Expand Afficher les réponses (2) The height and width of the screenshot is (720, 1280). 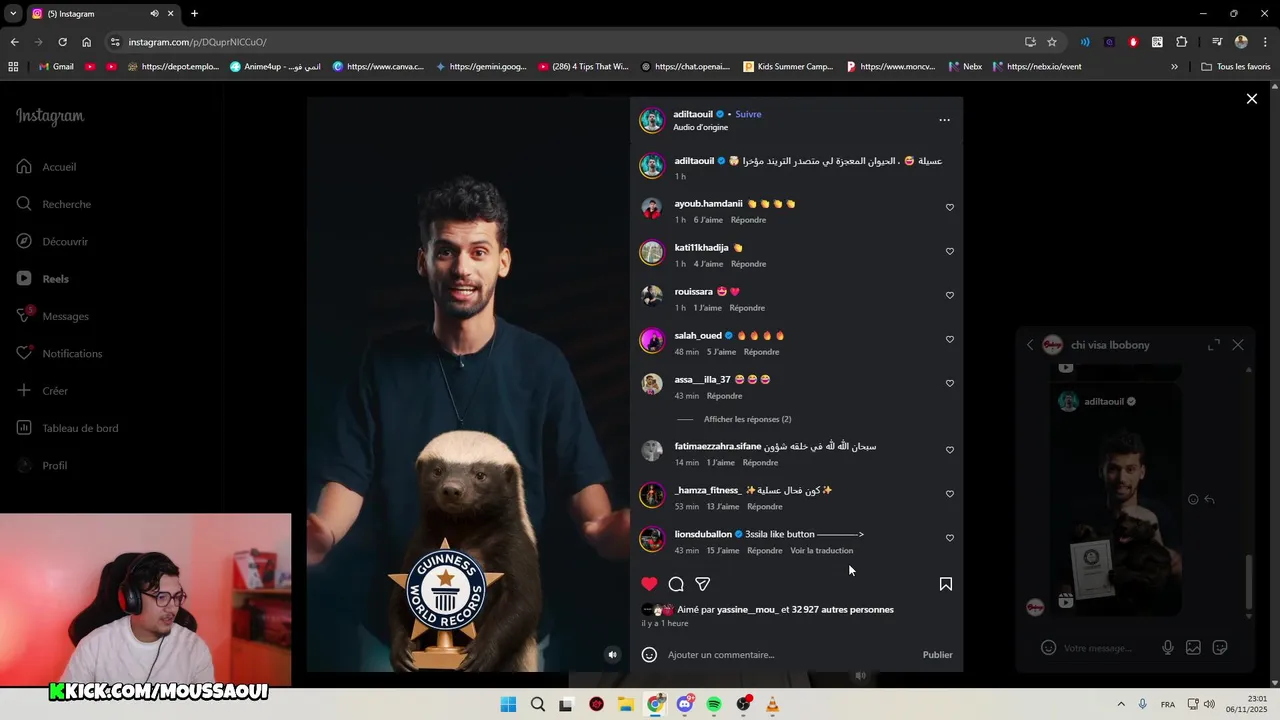click(747, 420)
